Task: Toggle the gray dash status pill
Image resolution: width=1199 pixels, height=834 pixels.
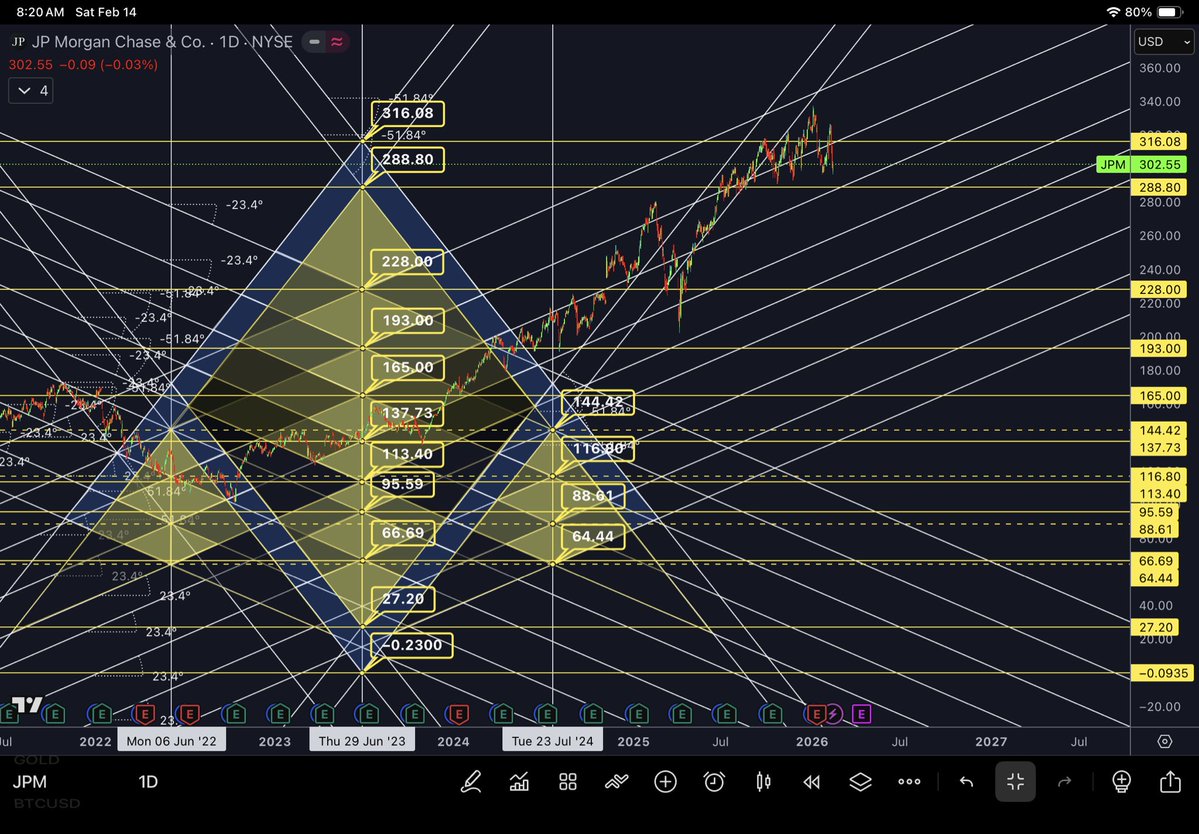Action: click(314, 42)
